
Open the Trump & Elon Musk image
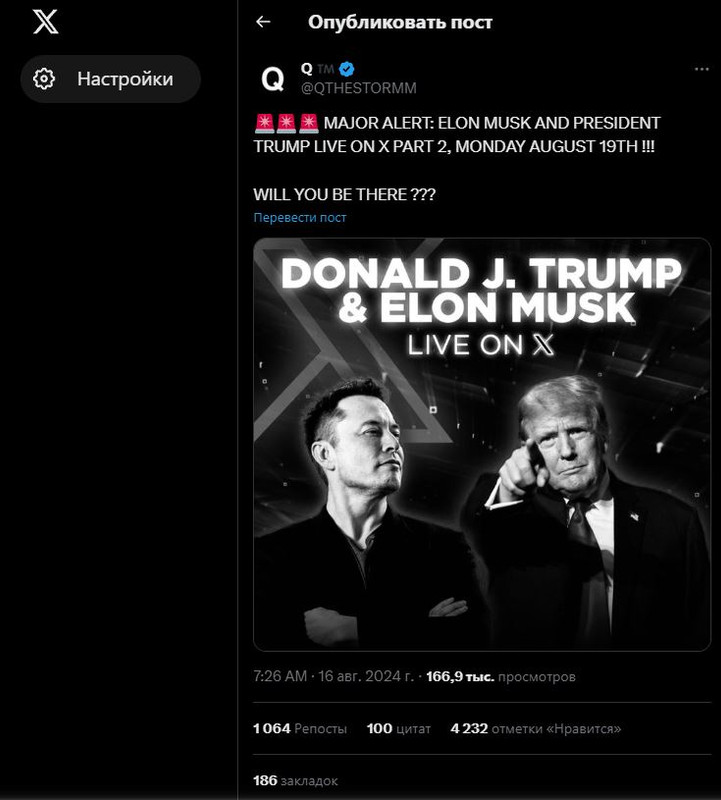(x=482, y=444)
